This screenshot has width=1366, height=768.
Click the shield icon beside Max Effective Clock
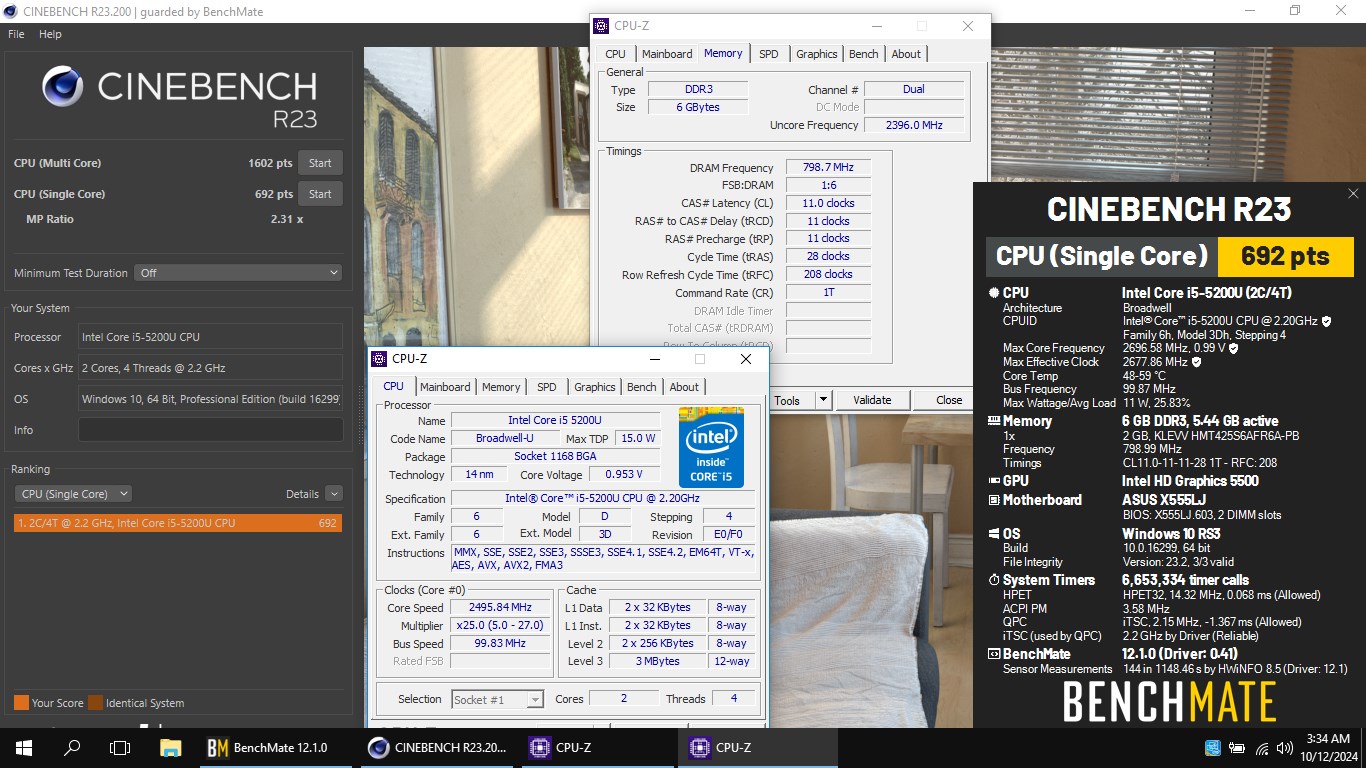[1197, 362]
